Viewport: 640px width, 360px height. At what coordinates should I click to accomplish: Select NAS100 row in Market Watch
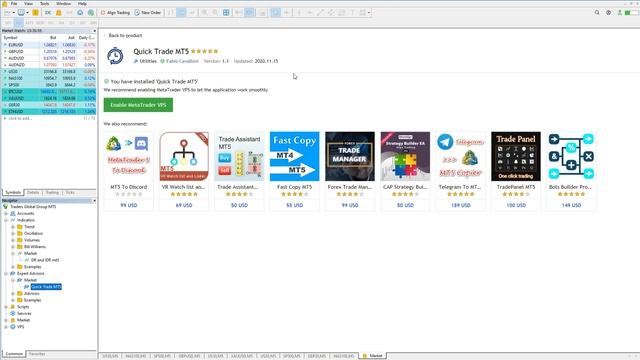point(49,78)
